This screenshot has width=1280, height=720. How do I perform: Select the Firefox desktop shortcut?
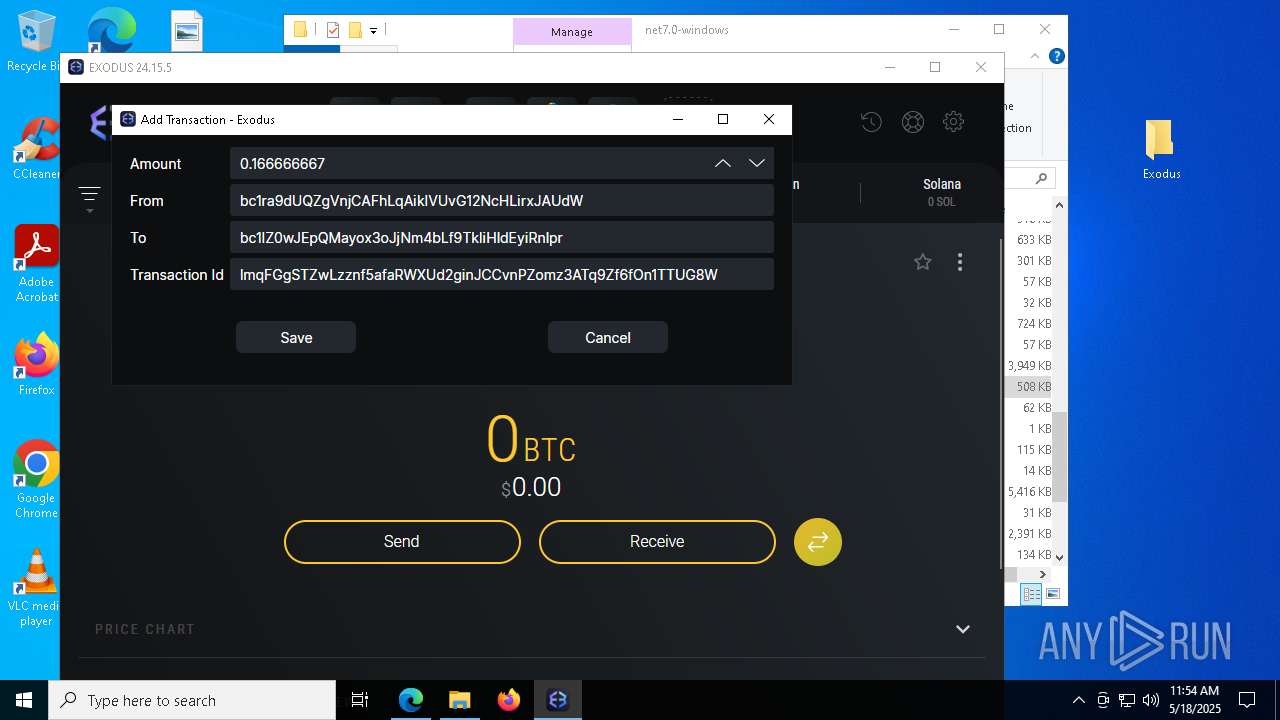(x=36, y=364)
